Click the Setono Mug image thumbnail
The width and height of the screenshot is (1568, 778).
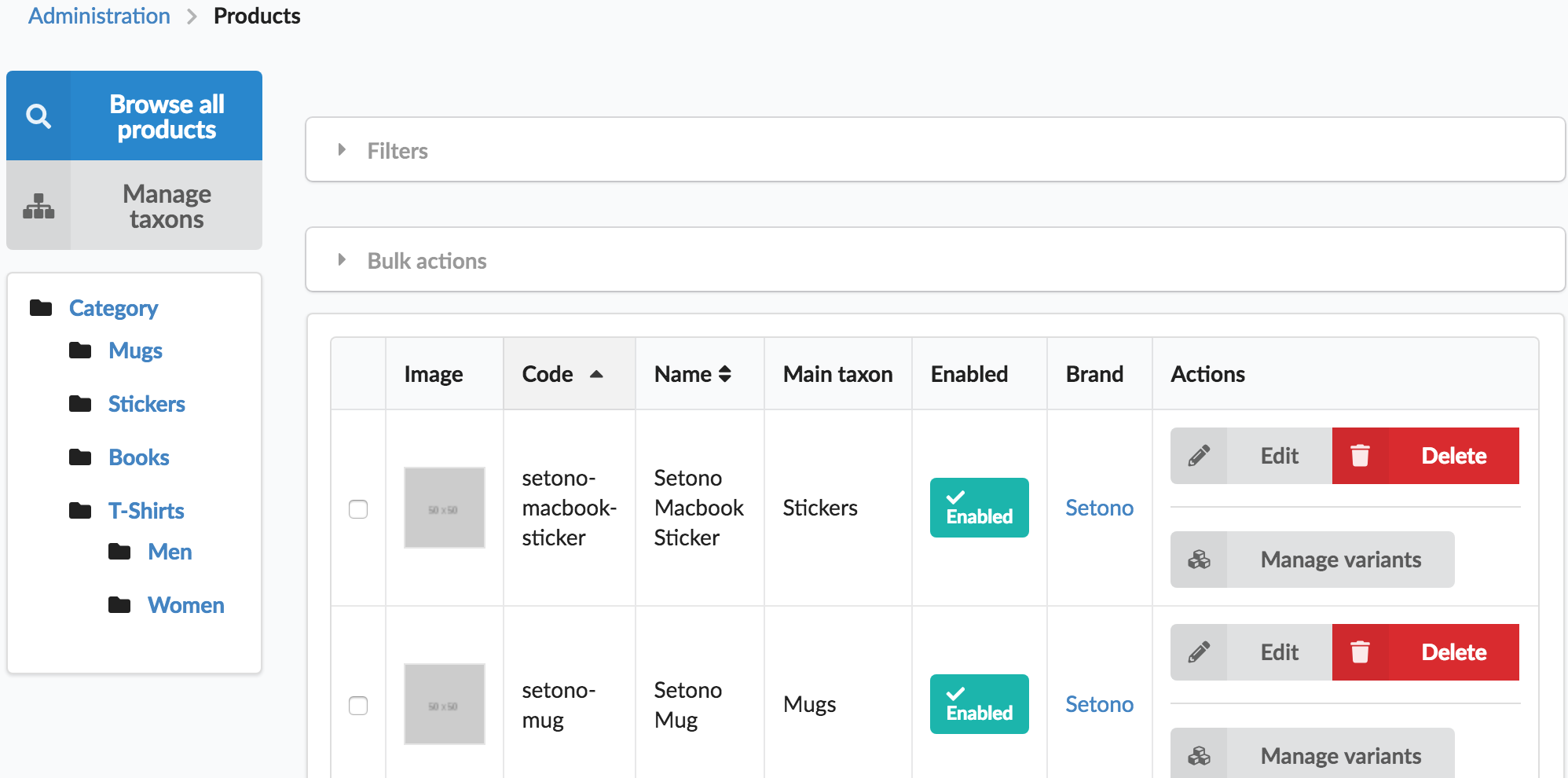coord(444,704)
